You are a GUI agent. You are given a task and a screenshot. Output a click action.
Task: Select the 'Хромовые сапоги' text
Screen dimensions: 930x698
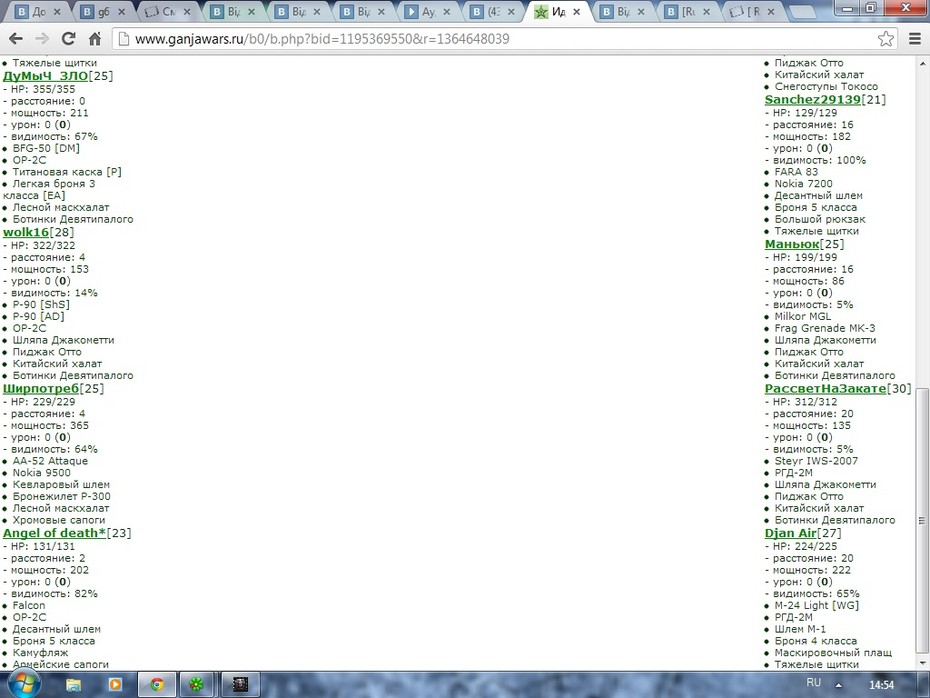click(59, 520)
